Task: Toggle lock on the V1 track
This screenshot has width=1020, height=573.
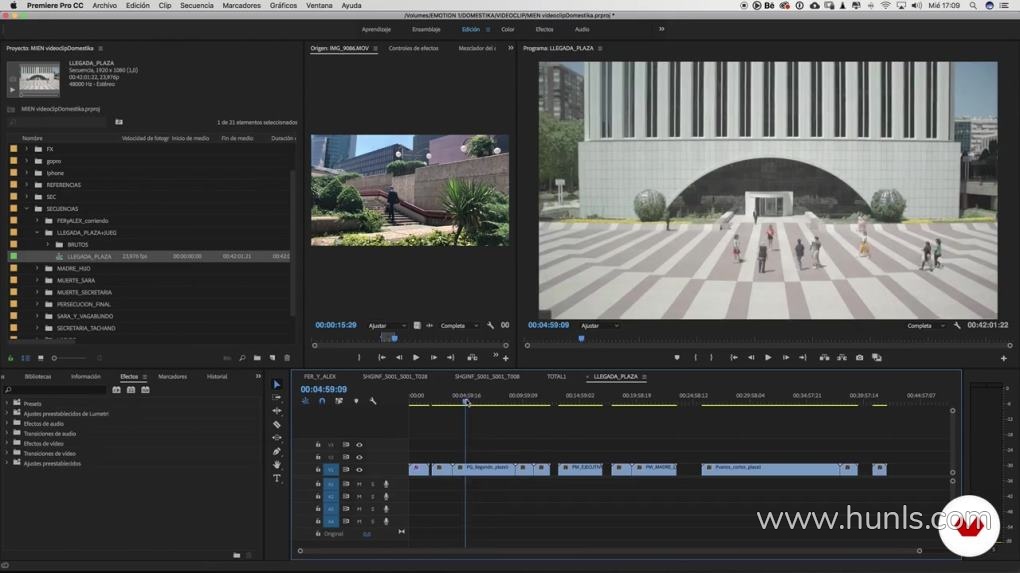Action: (x=318, y=470)
